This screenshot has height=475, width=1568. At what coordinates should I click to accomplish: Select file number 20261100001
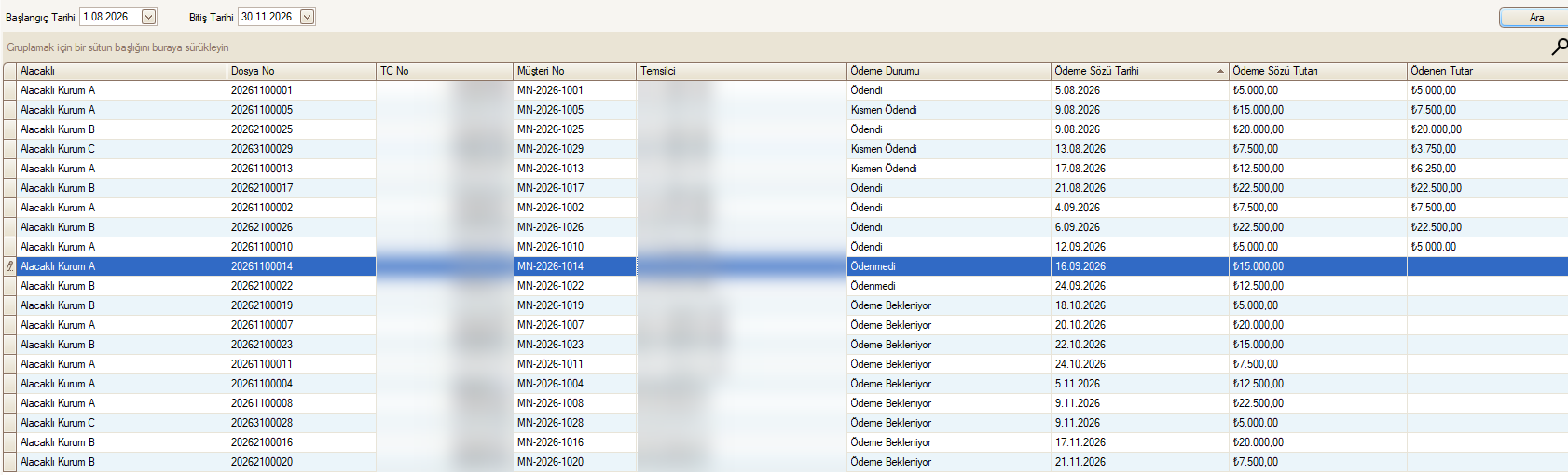point(262,90)
